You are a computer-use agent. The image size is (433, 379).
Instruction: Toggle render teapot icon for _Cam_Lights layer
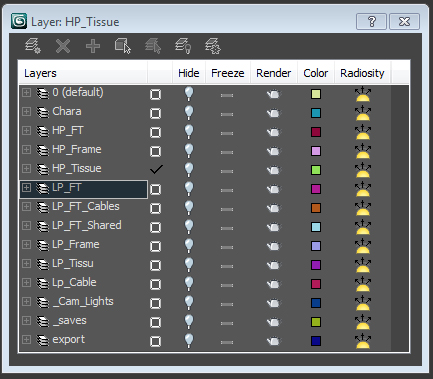[x=274, y=303]
